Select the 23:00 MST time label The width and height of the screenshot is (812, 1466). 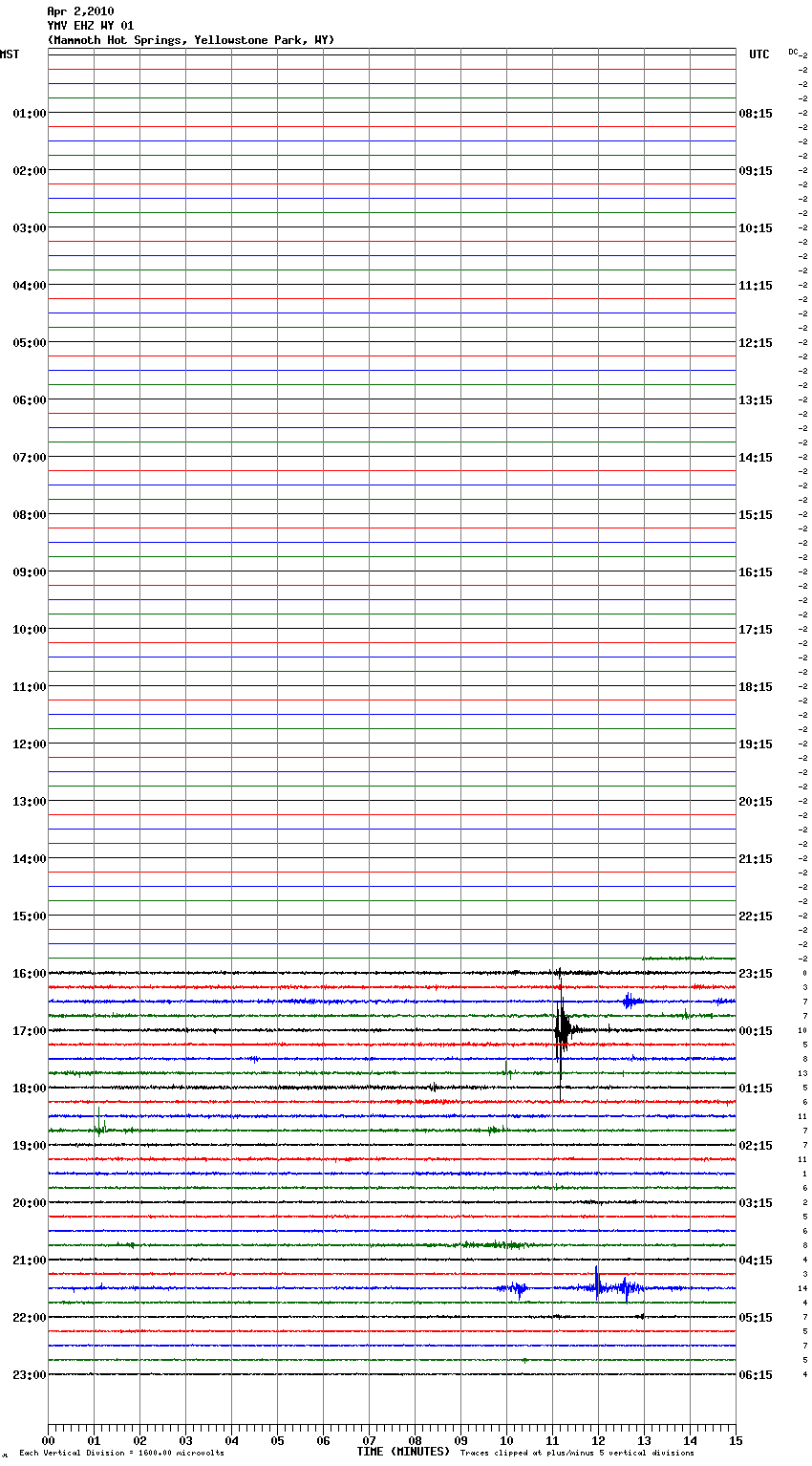(30, 1375)
